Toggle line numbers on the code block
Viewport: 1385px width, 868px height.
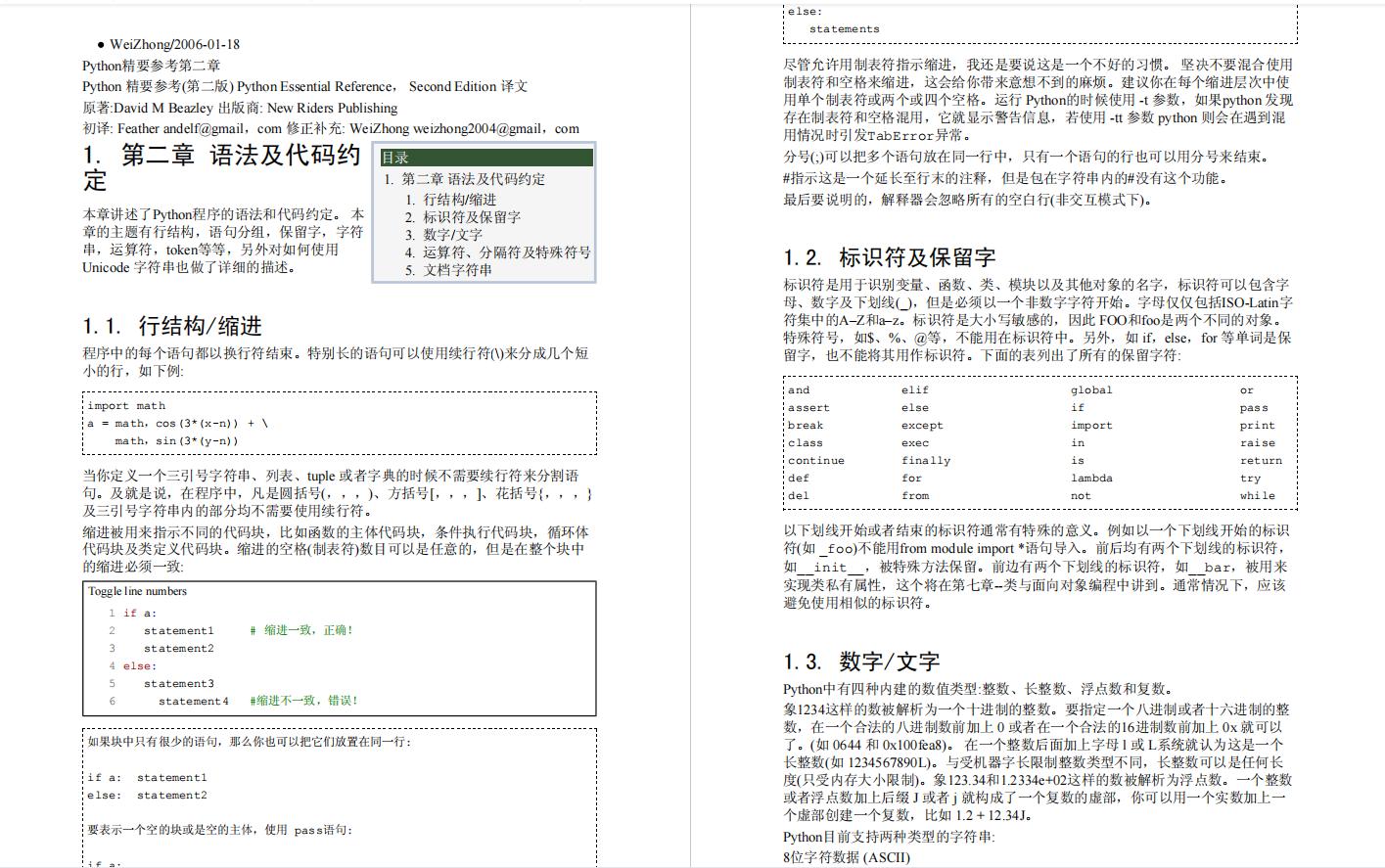point(136,591)
